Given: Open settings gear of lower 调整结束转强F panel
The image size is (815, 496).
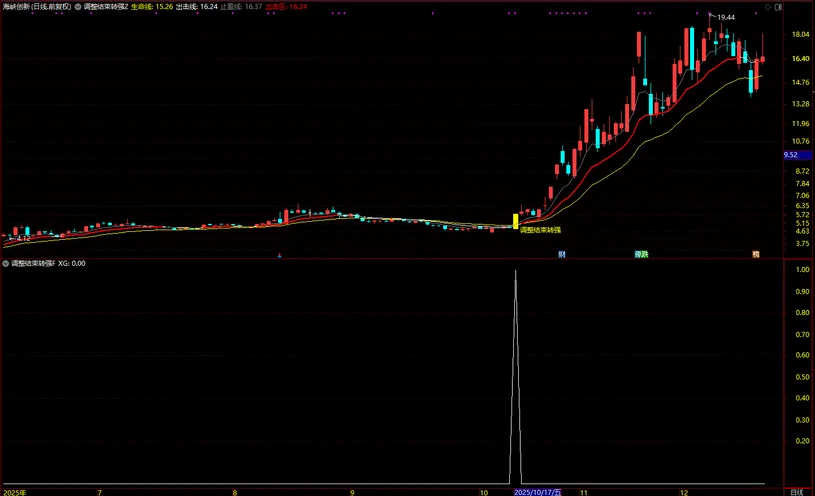Looking at the screenshot, I should pos(7,264).
